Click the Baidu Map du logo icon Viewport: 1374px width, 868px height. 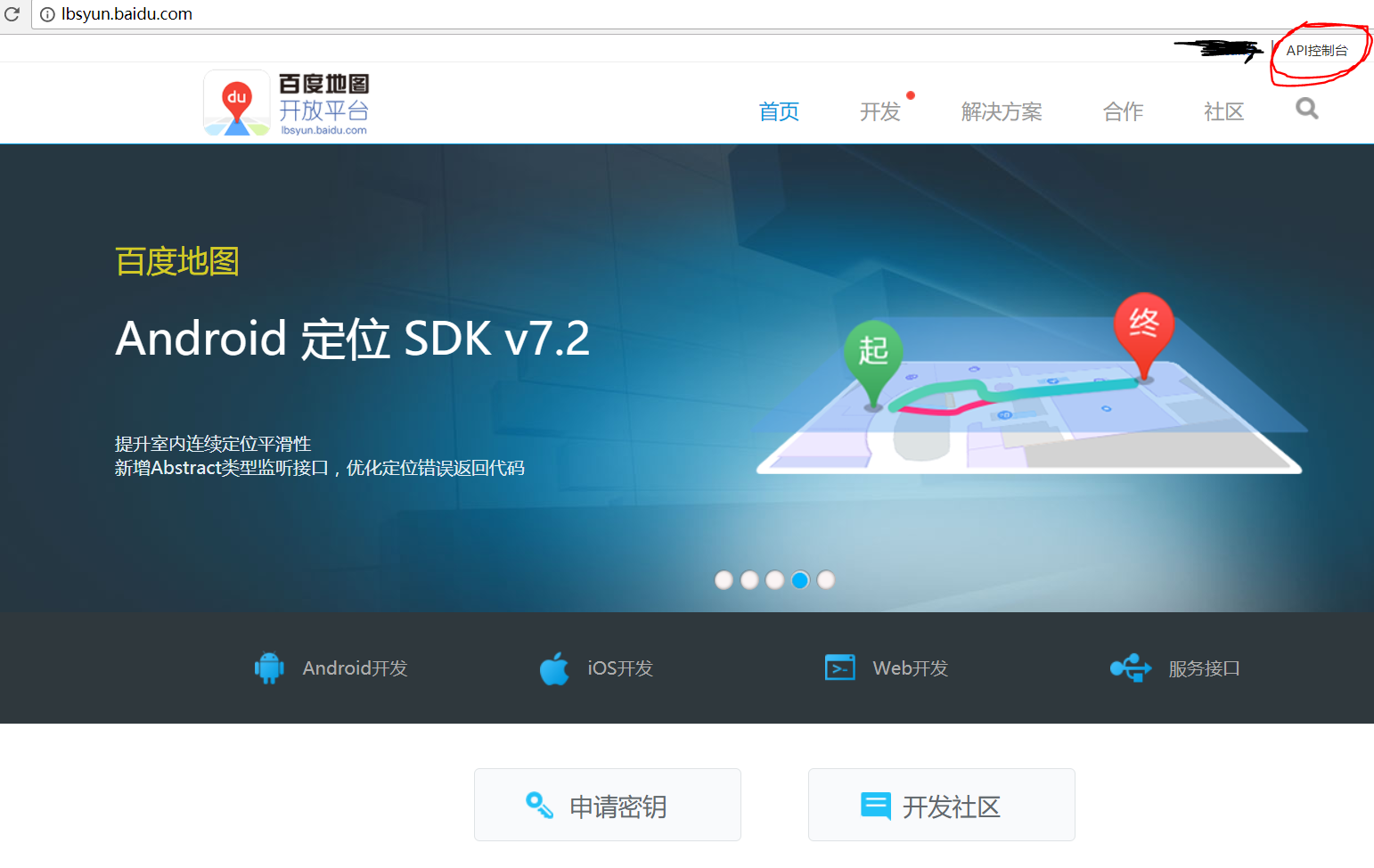tap(237, 103)
